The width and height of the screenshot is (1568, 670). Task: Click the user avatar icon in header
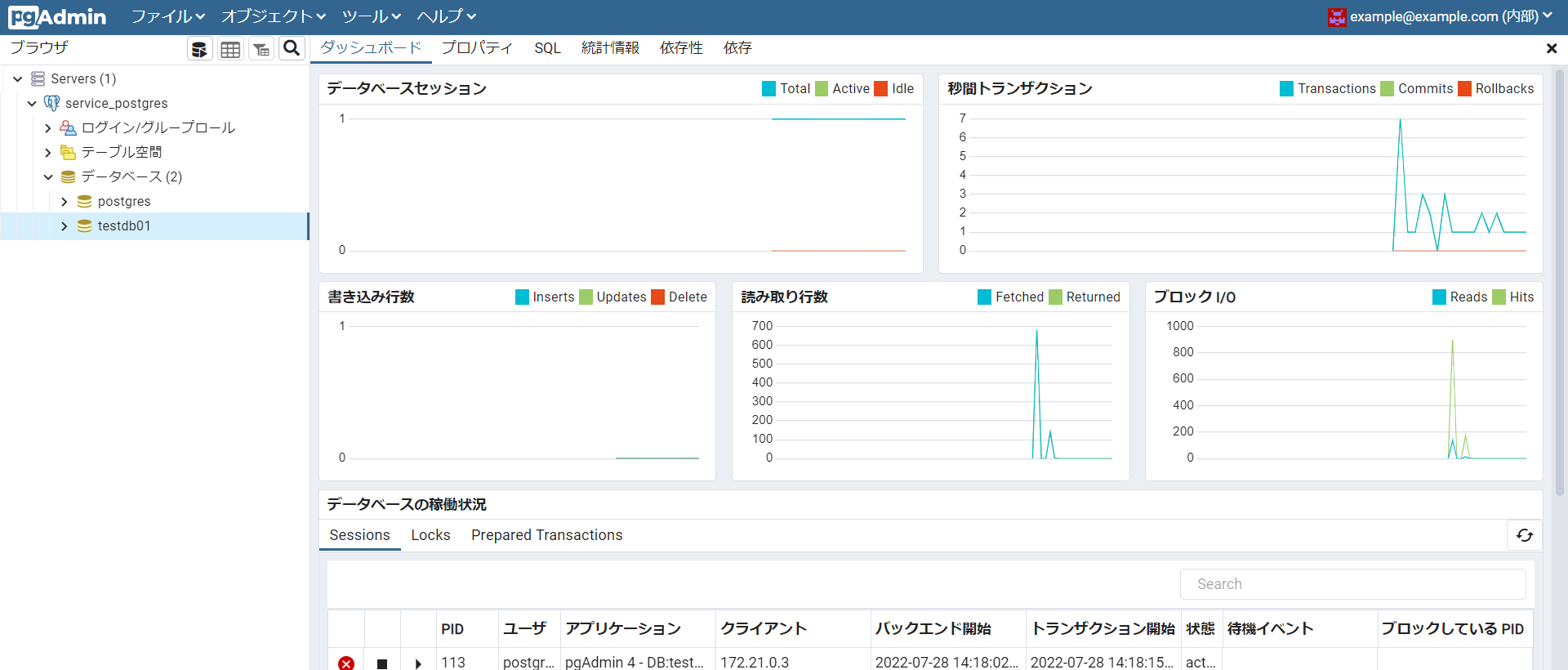pyautogui.click(x=1337, y=17)
